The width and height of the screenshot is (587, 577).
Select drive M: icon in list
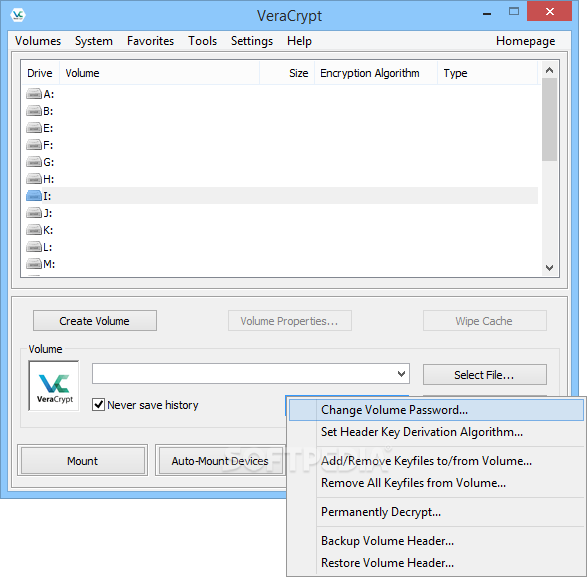34,264
